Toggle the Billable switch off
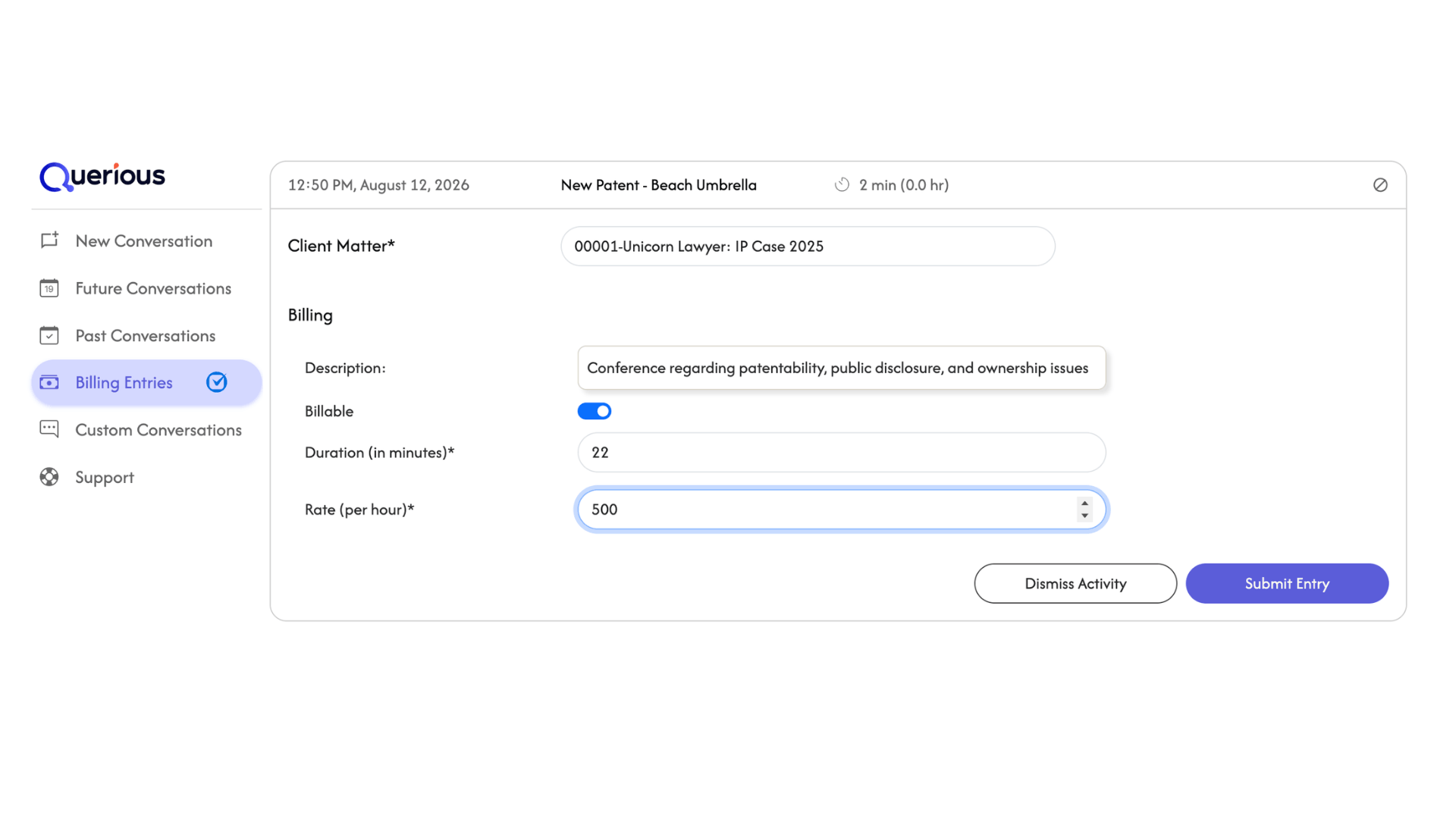The image size is (1456, 819). coord(595,411)
